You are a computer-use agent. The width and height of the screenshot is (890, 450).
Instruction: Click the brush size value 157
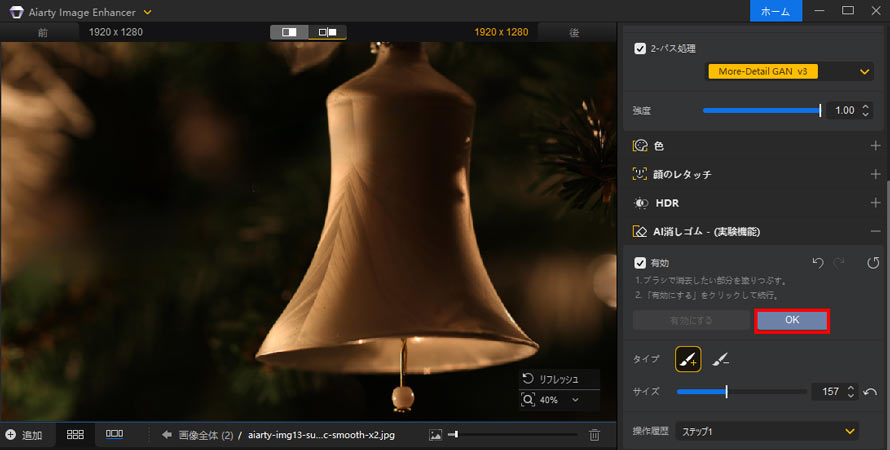click(830, 392)
